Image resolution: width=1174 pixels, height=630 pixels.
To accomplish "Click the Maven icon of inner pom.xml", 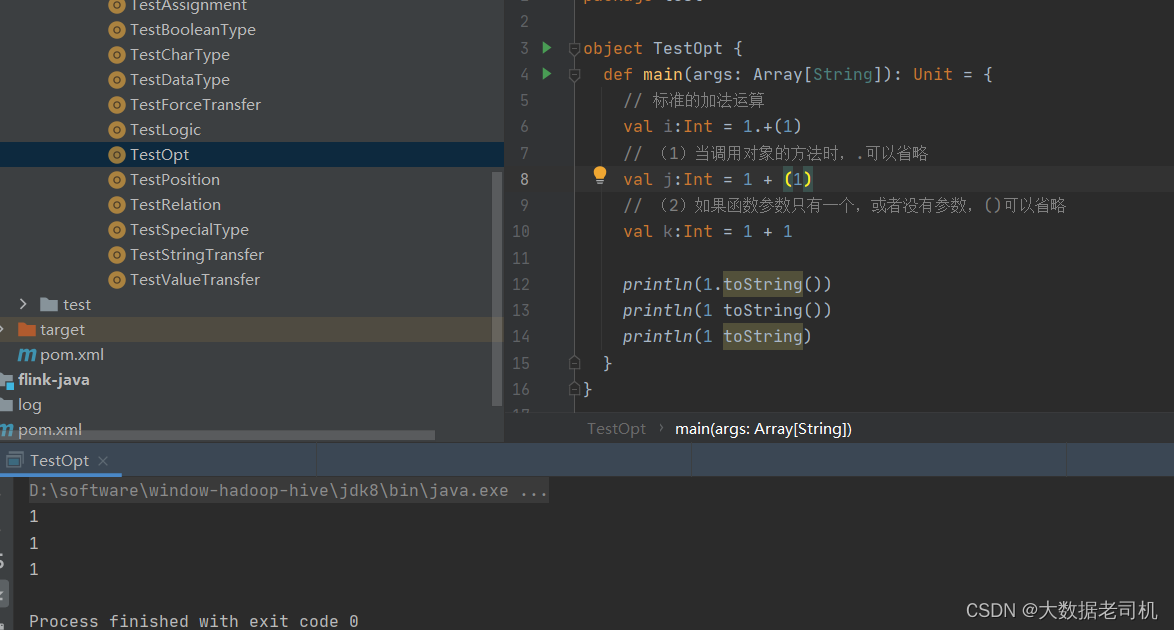I will click(27, 355).
